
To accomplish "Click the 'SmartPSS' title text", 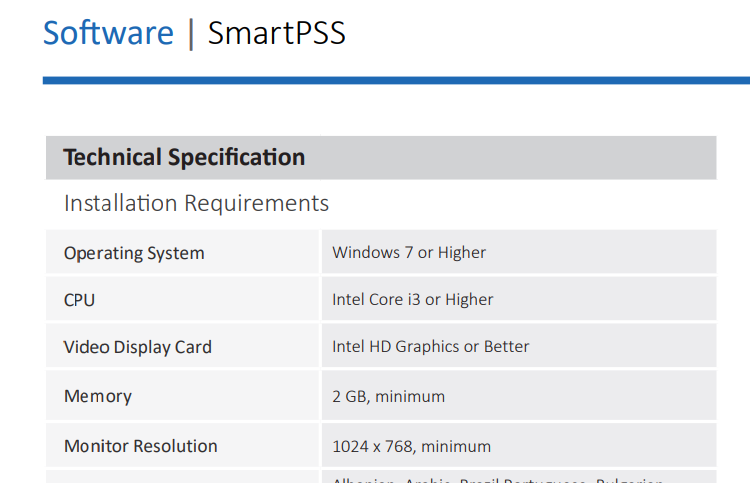I will coord(276,33).
